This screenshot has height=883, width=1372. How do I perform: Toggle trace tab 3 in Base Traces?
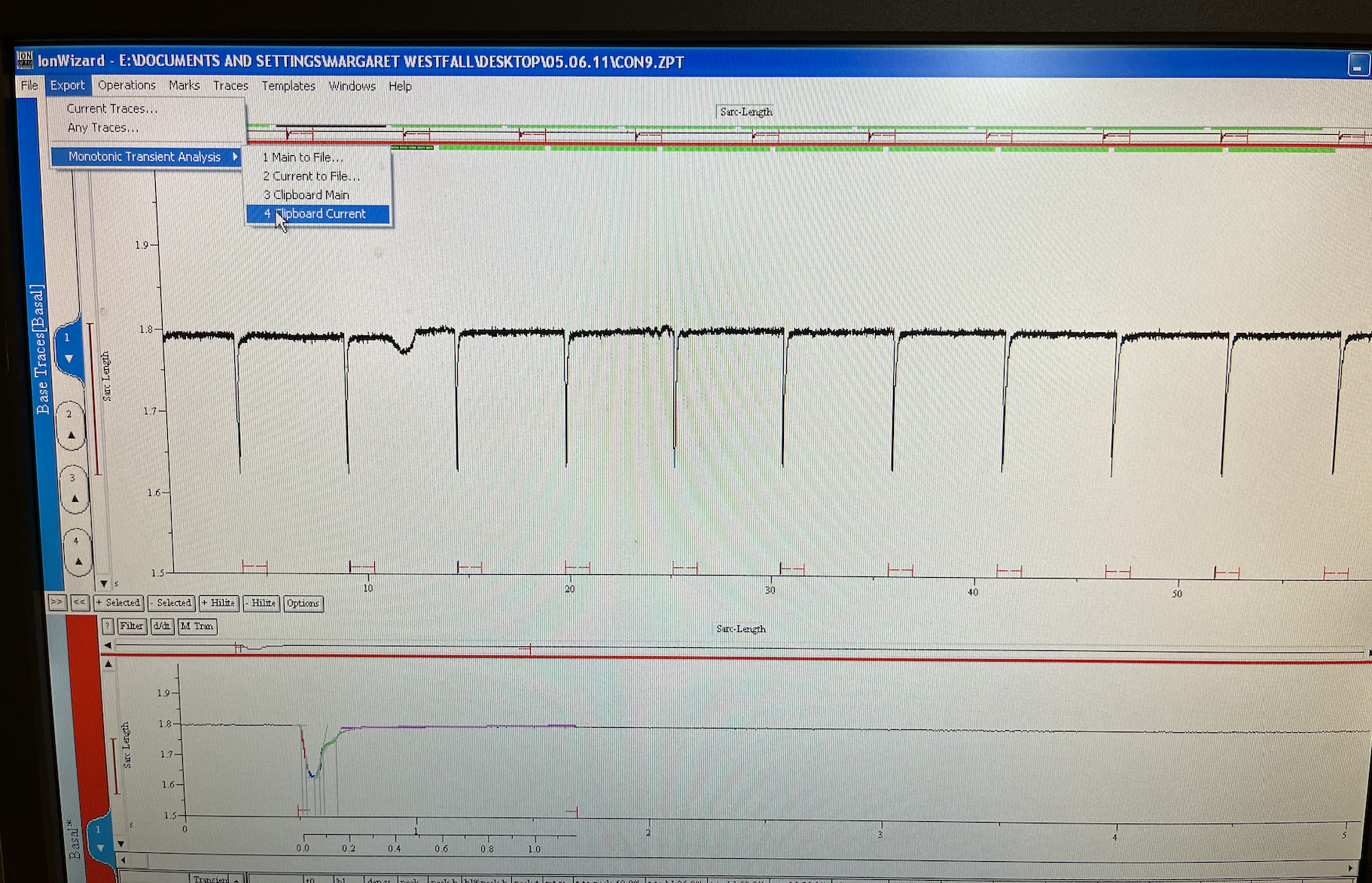click(x=74, y=488)
